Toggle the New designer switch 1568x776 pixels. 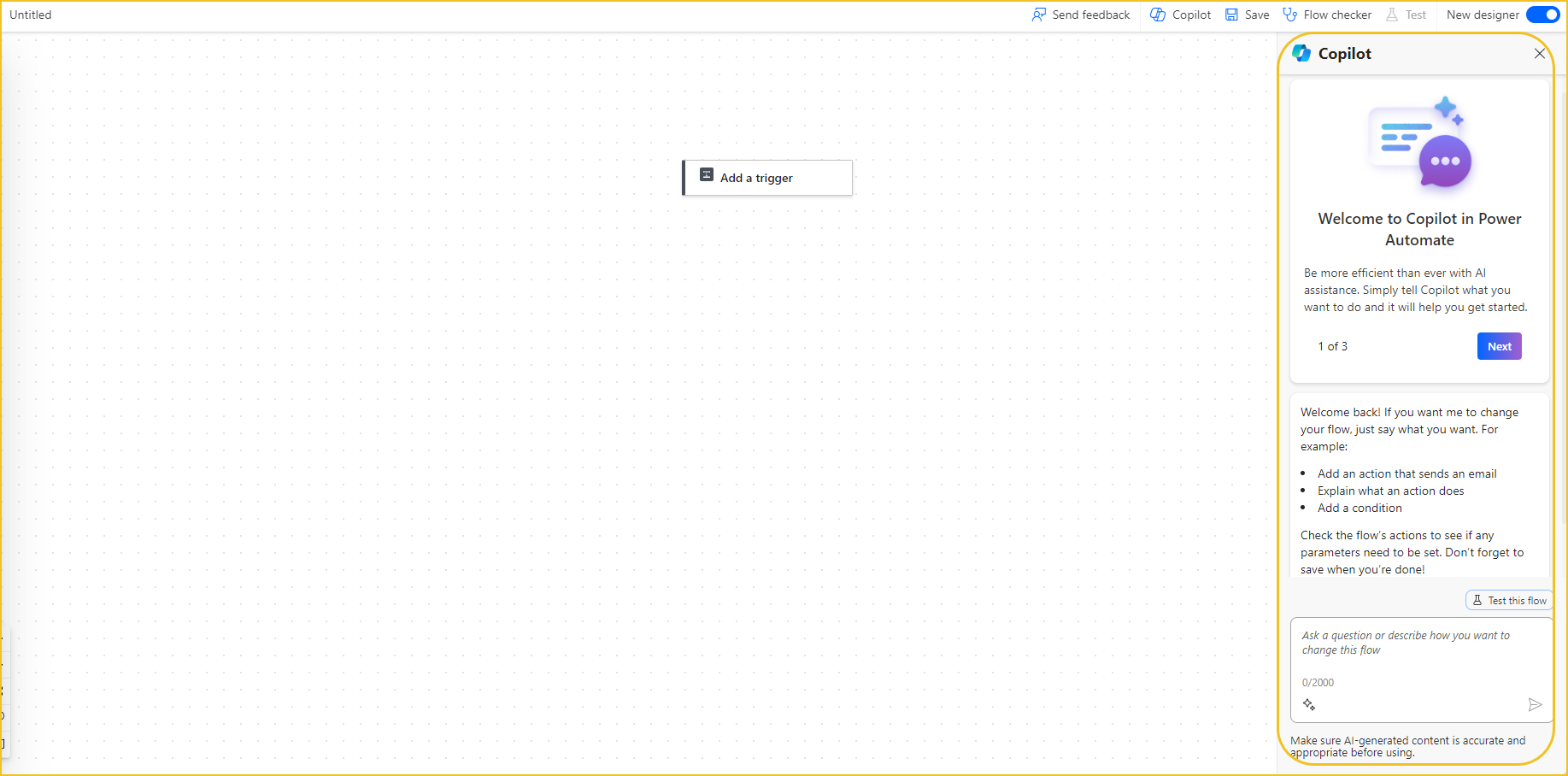pos(1542,15)
